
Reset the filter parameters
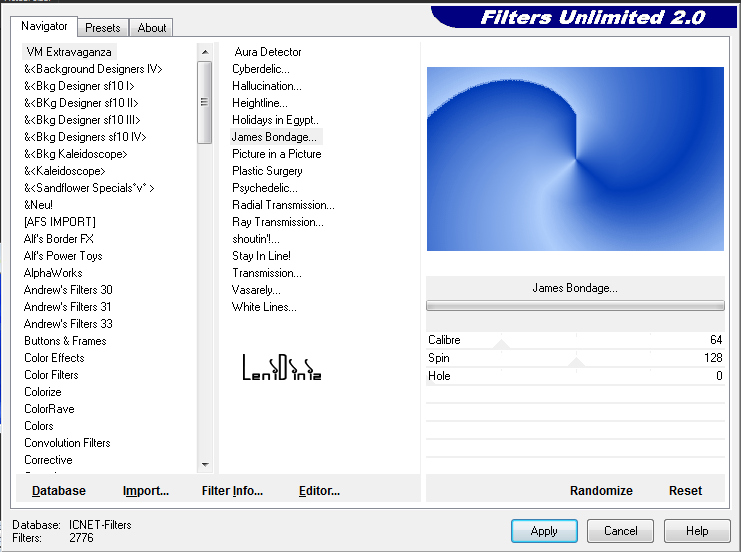tap(685, 490)
